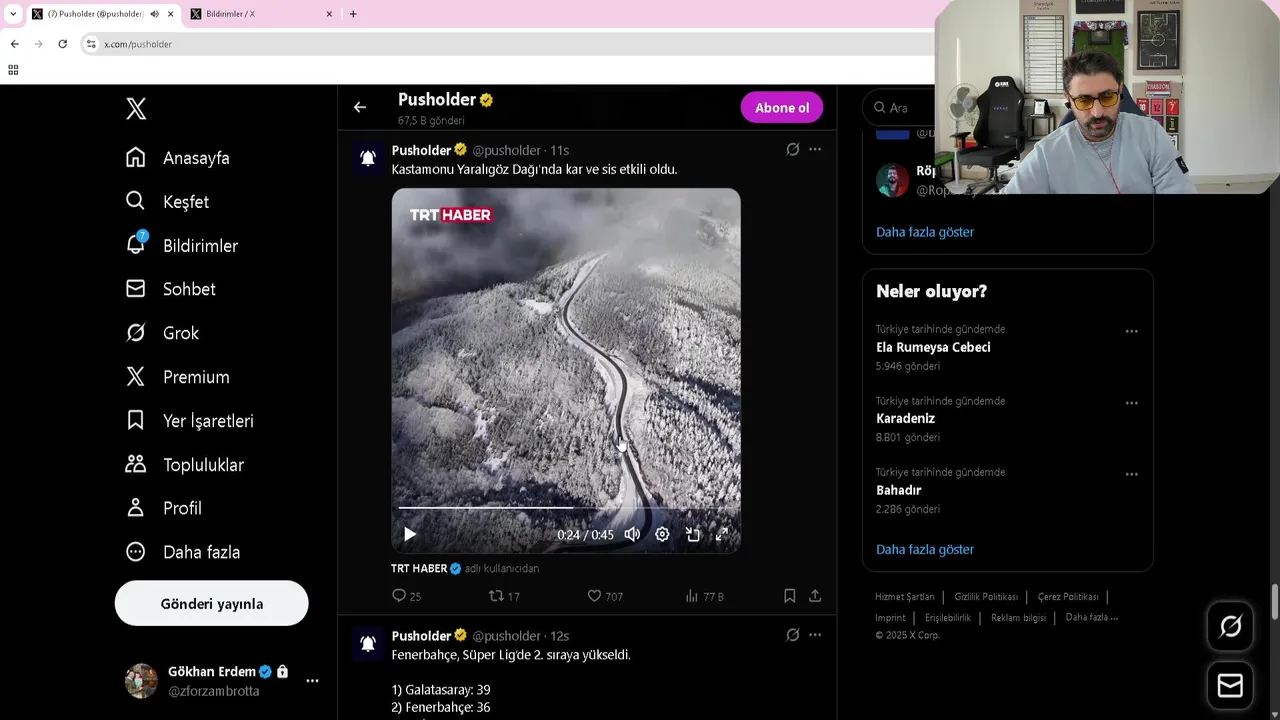
Task: Open more options on Fenerbahçe post
Action: tap(815, 635)
